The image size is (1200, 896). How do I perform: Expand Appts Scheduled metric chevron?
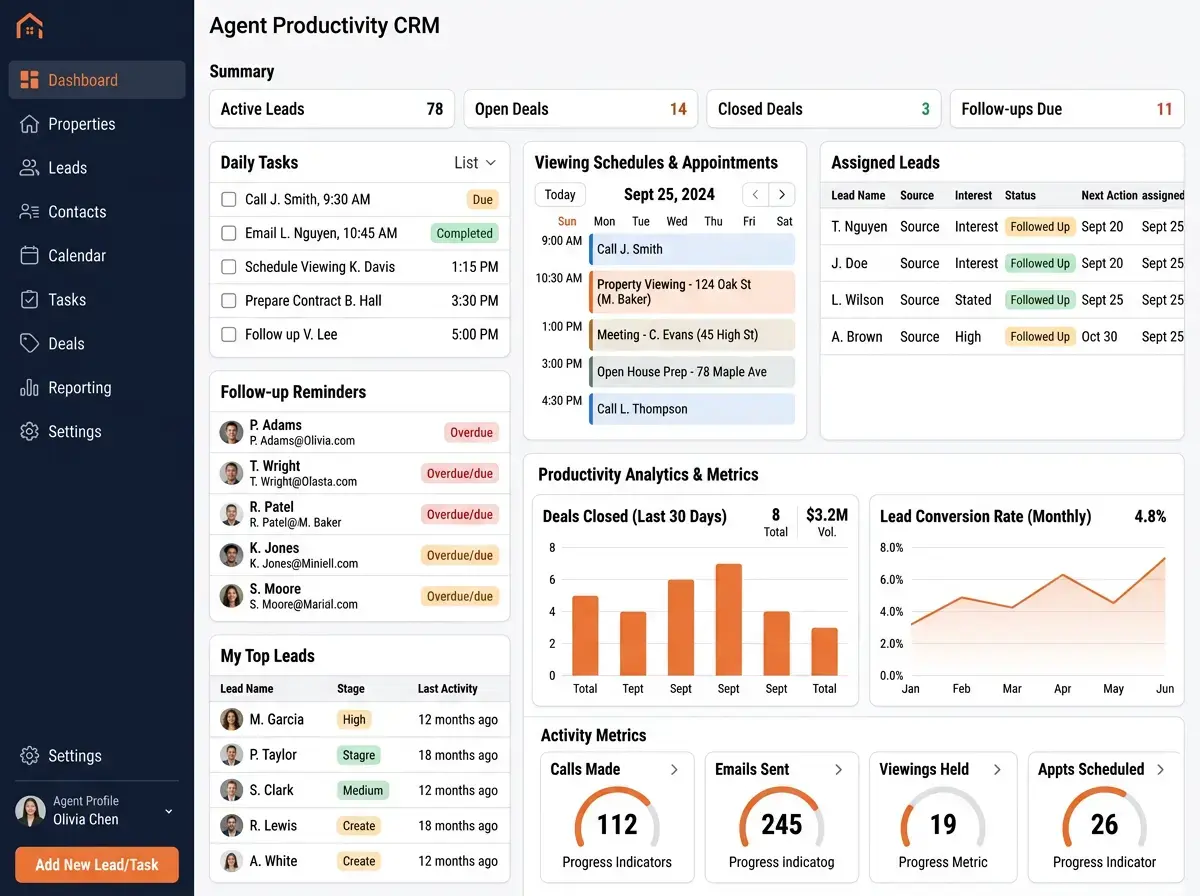tap(1160, 769)
